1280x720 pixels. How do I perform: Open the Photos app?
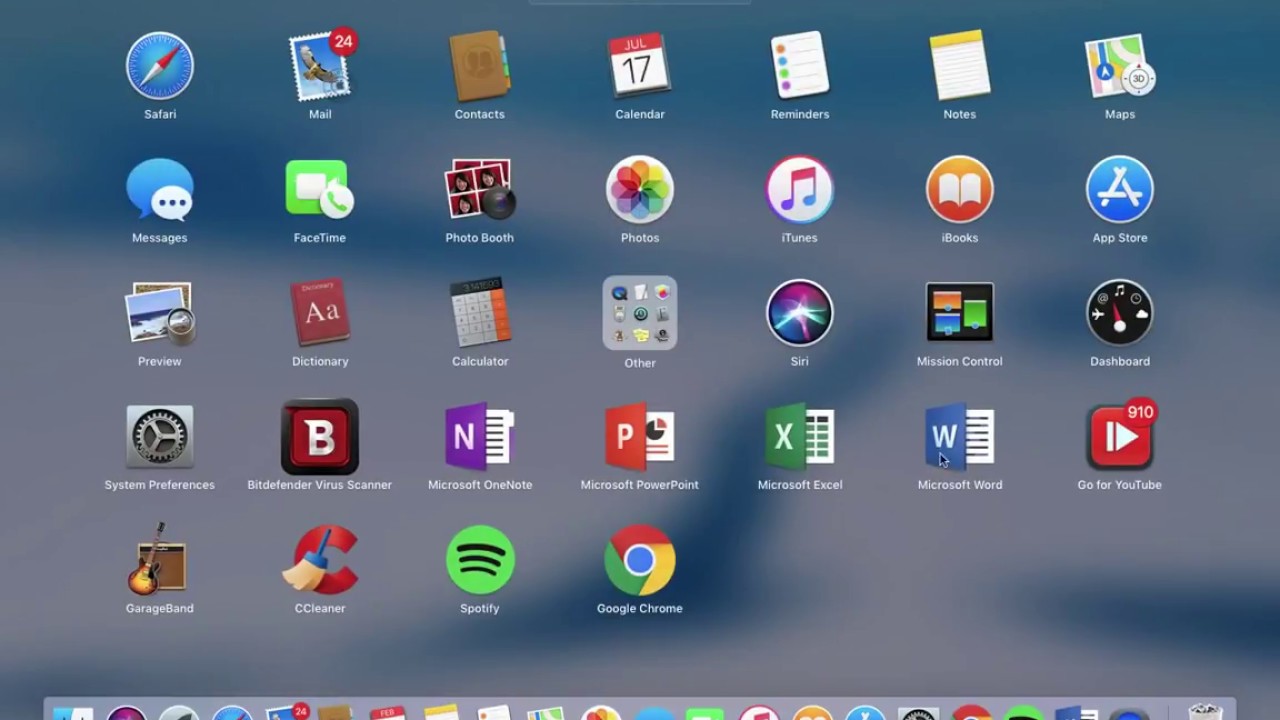640,190
